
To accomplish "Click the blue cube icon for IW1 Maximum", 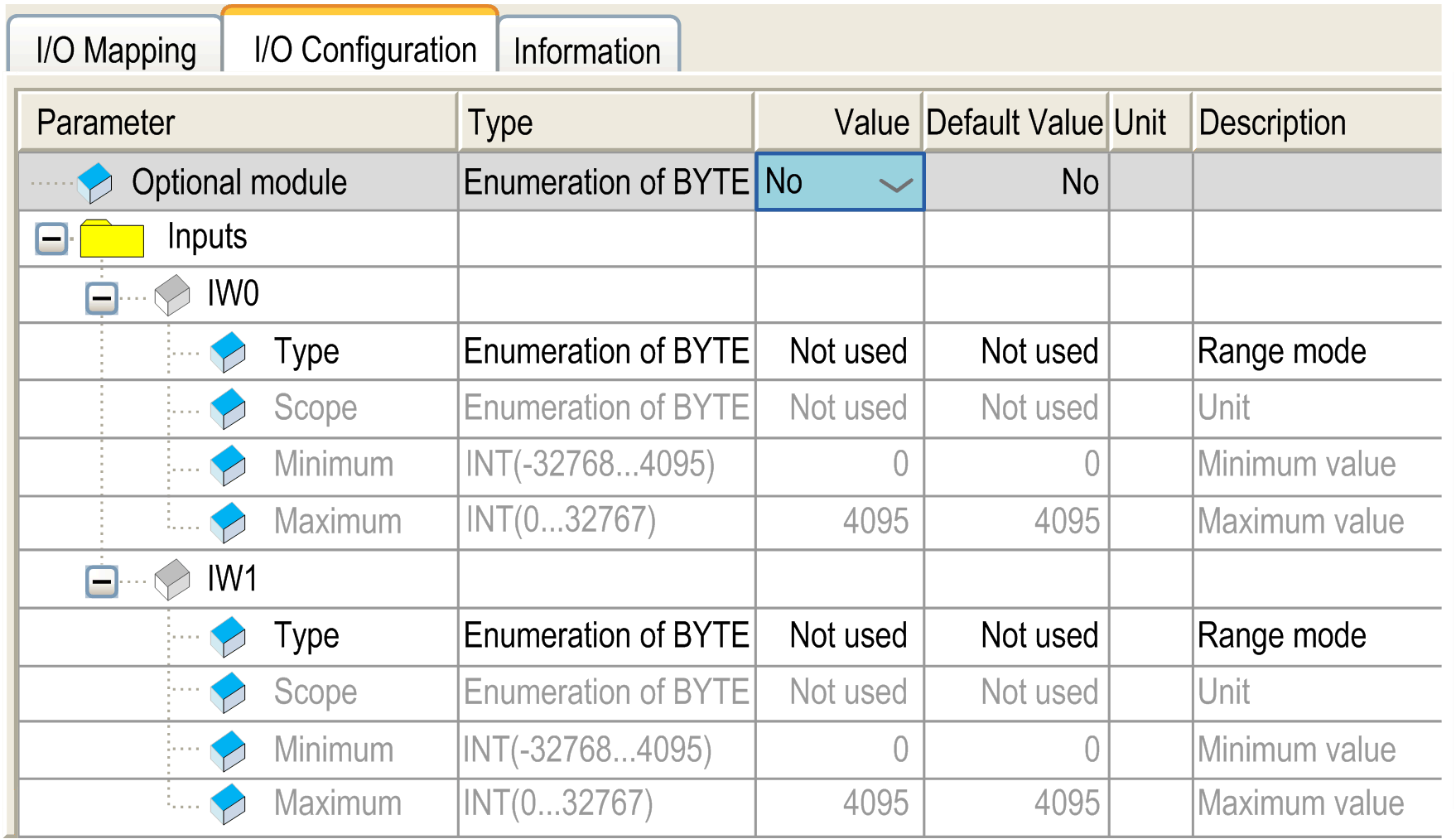I will click(x=228, y=804).
